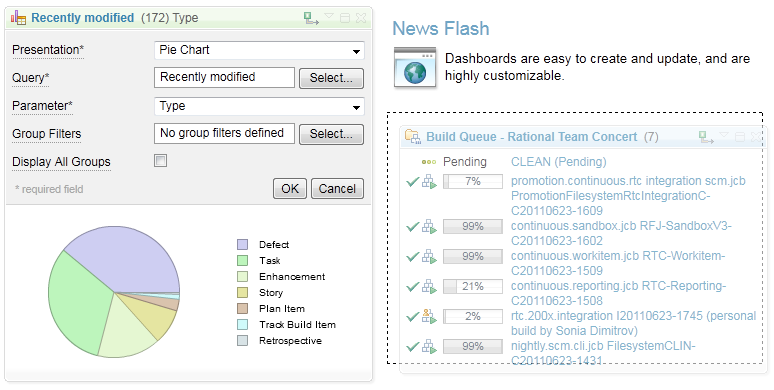Click the 7% progress bar
The width and height of the screenshot is (774, 390).
pyautogui.click(x=473, y=182)
